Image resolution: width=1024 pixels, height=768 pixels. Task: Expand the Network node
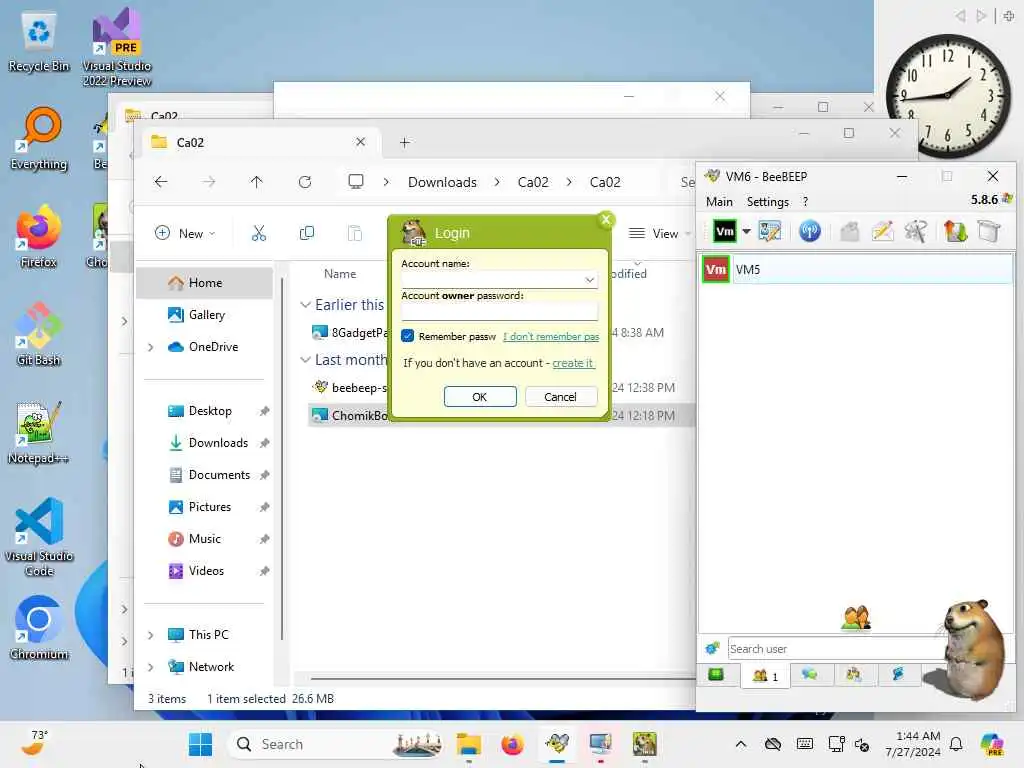[x=151, y=667]
